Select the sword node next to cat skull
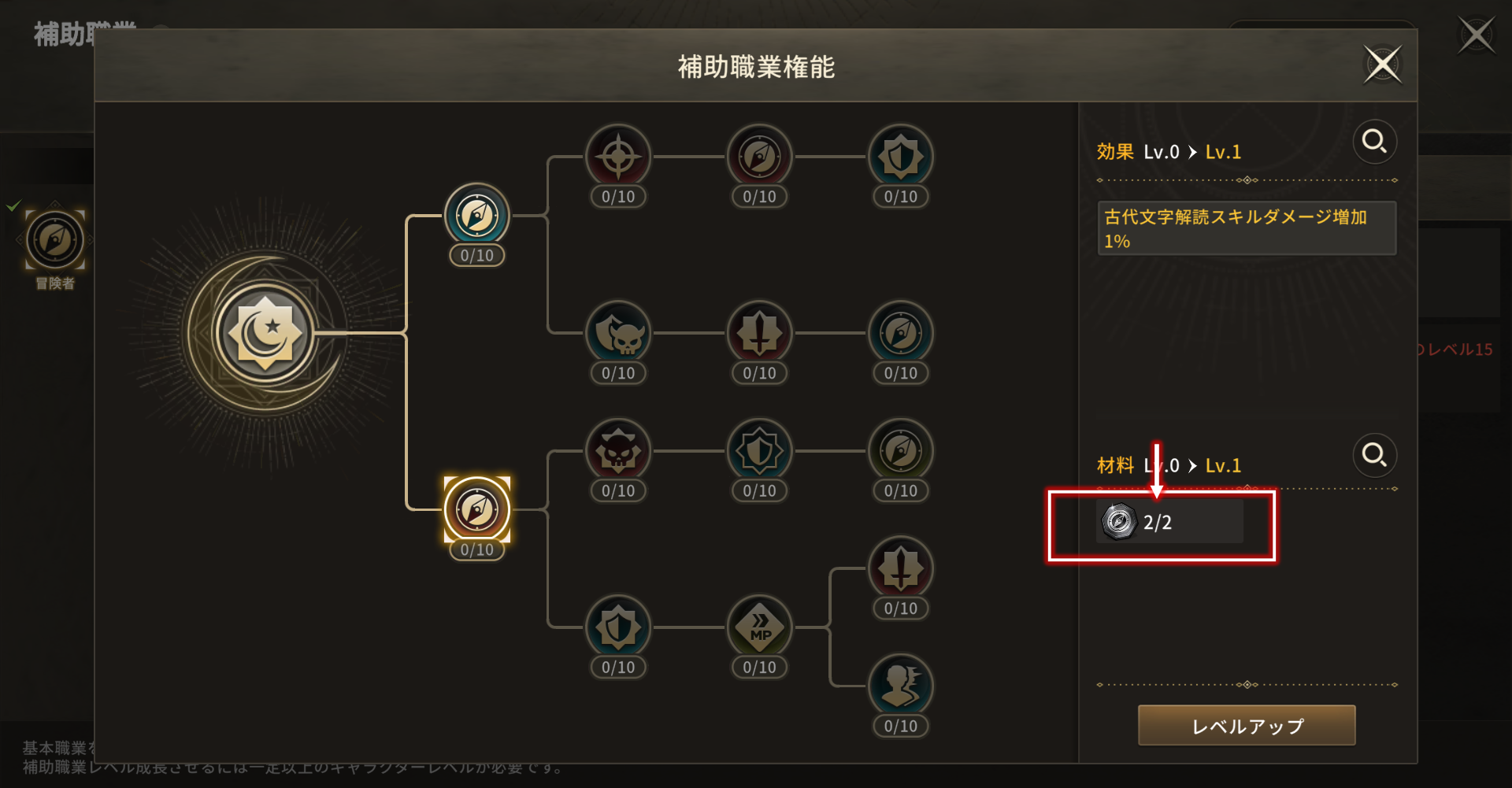 pos(759,333)
